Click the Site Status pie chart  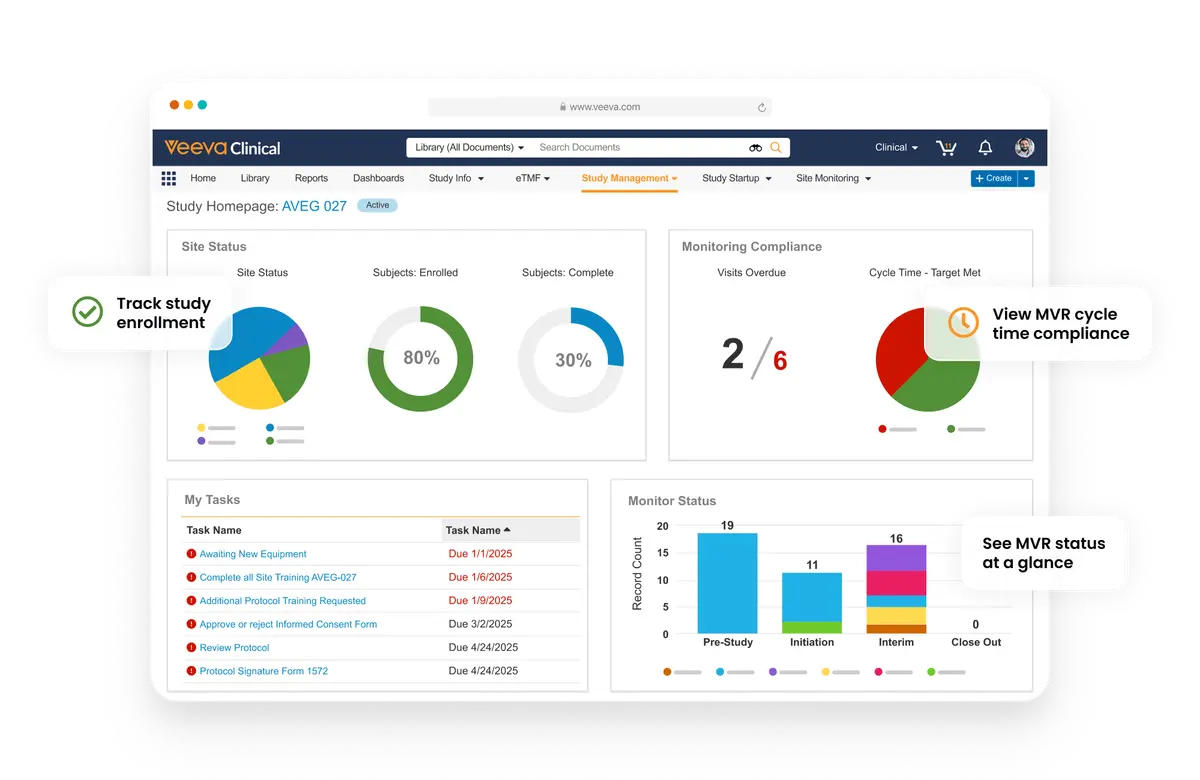tap(259, 358)
